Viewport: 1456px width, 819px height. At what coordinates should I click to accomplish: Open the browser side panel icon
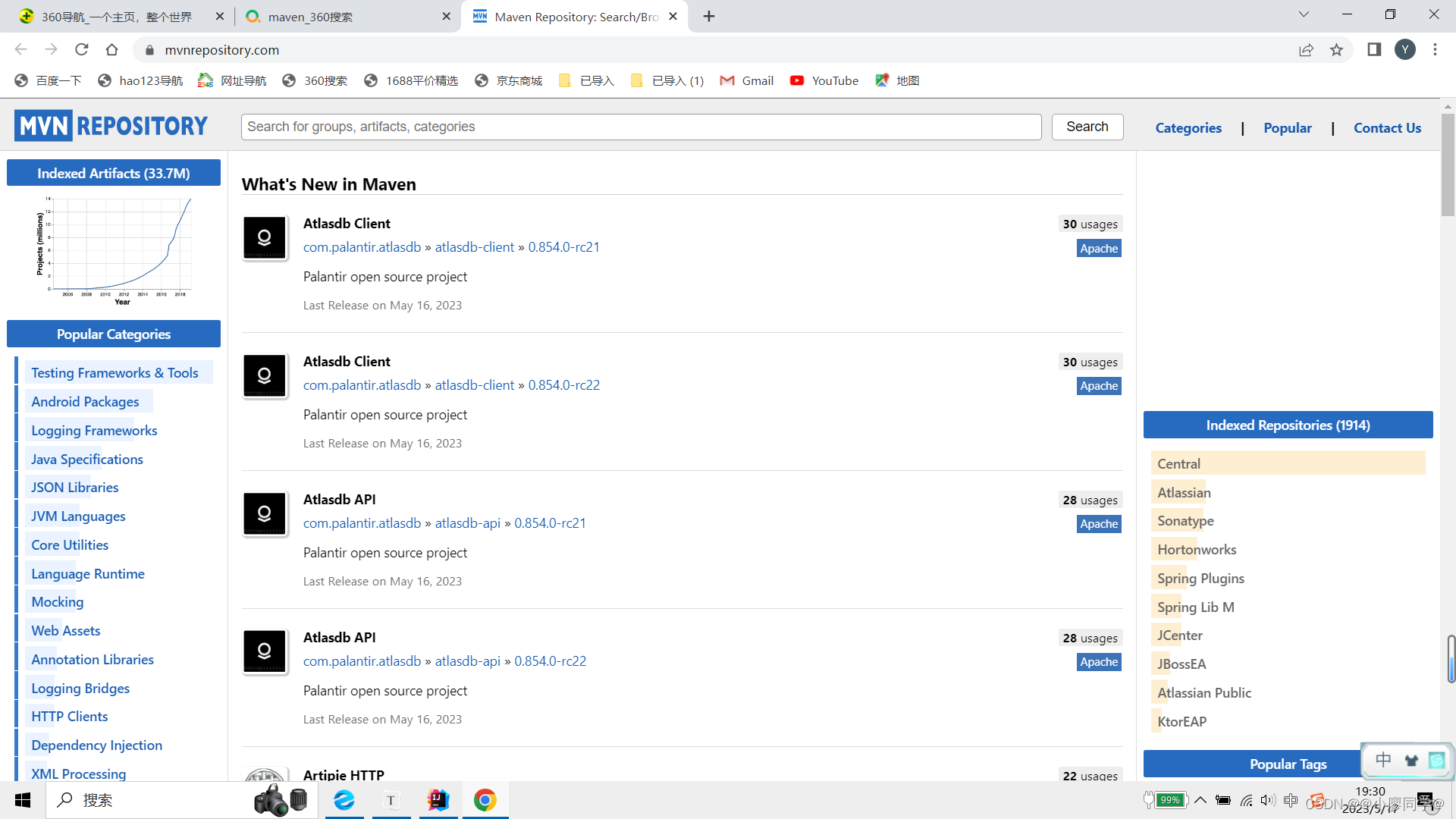tap(1373, 50)
